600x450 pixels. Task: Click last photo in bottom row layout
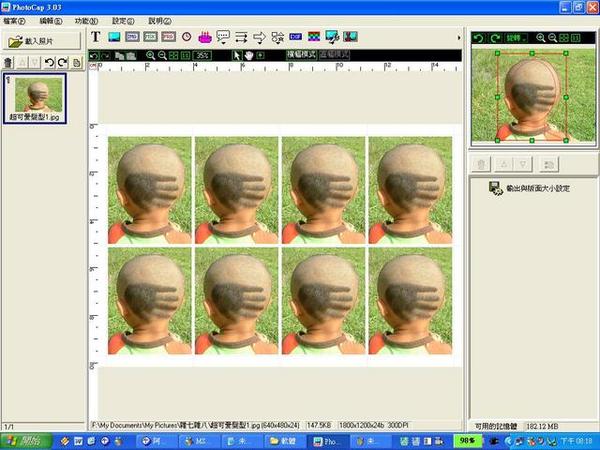[x=410, y=301]
